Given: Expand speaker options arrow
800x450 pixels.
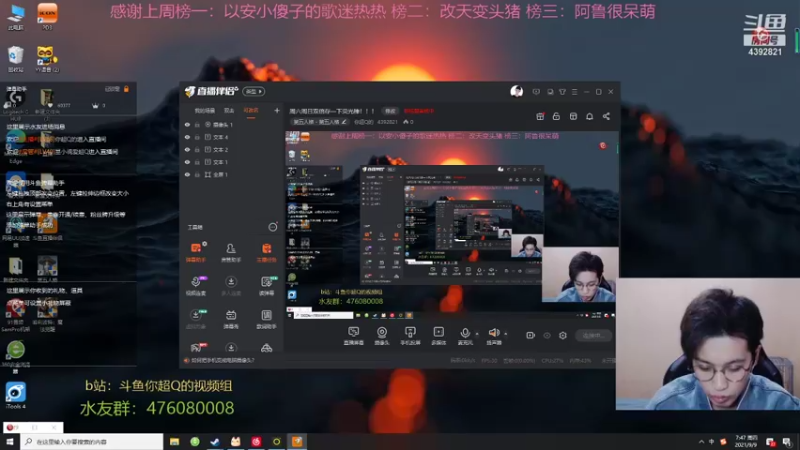Looking at the screenshot, I should pyautogui.click(x=506, y=334).
